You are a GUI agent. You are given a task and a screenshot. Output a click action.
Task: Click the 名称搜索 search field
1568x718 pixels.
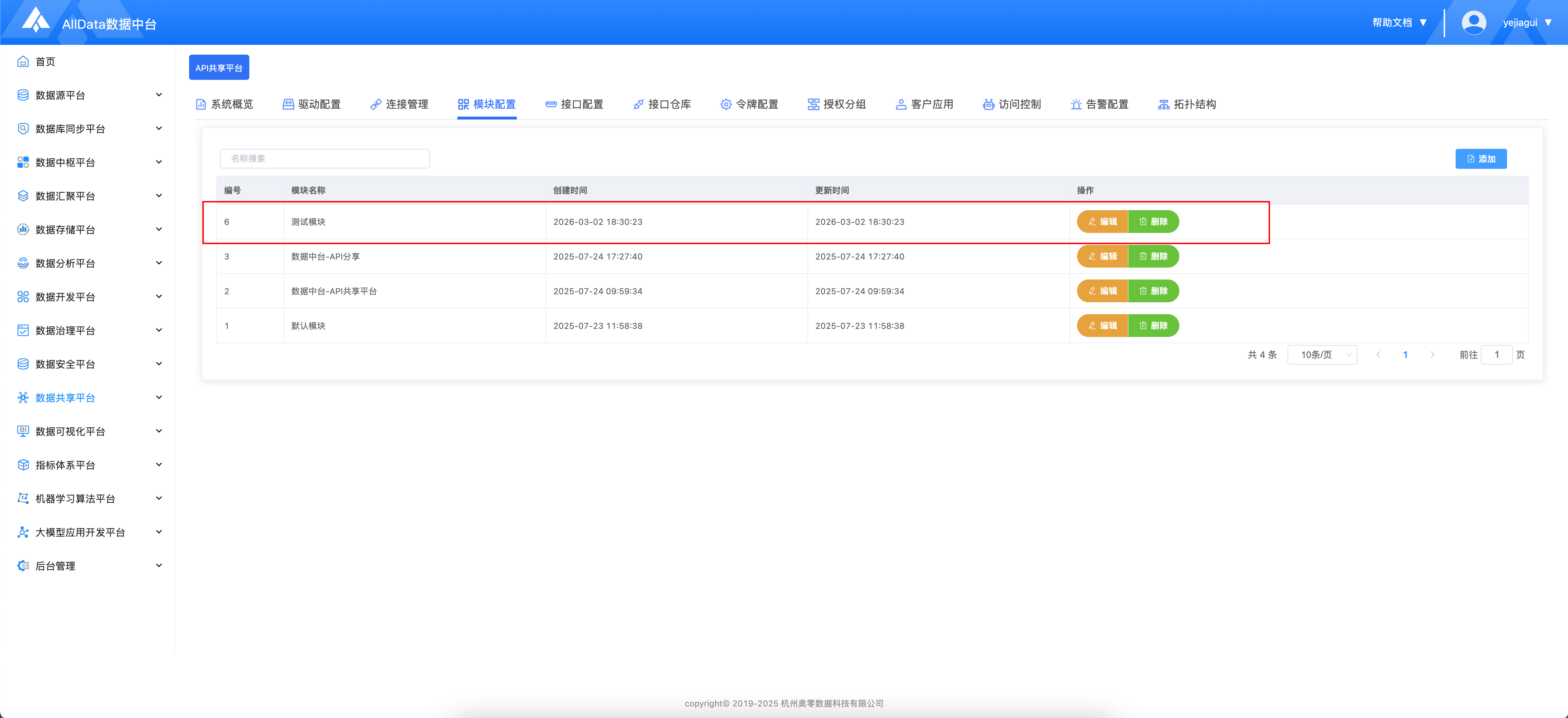(x=325, y=158)
